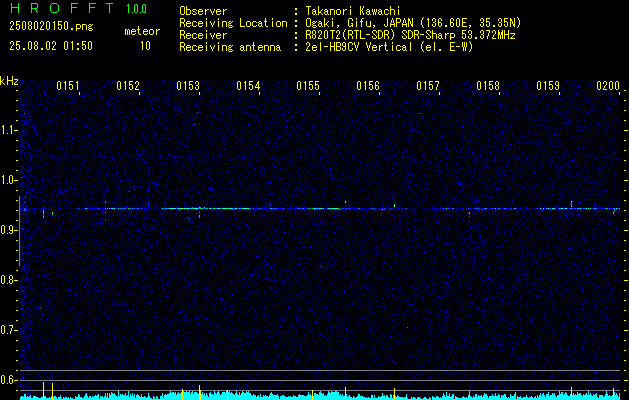The height and width of the screenshot is (400, 629).
Task: Click the Receiver label
Action: 203,35
